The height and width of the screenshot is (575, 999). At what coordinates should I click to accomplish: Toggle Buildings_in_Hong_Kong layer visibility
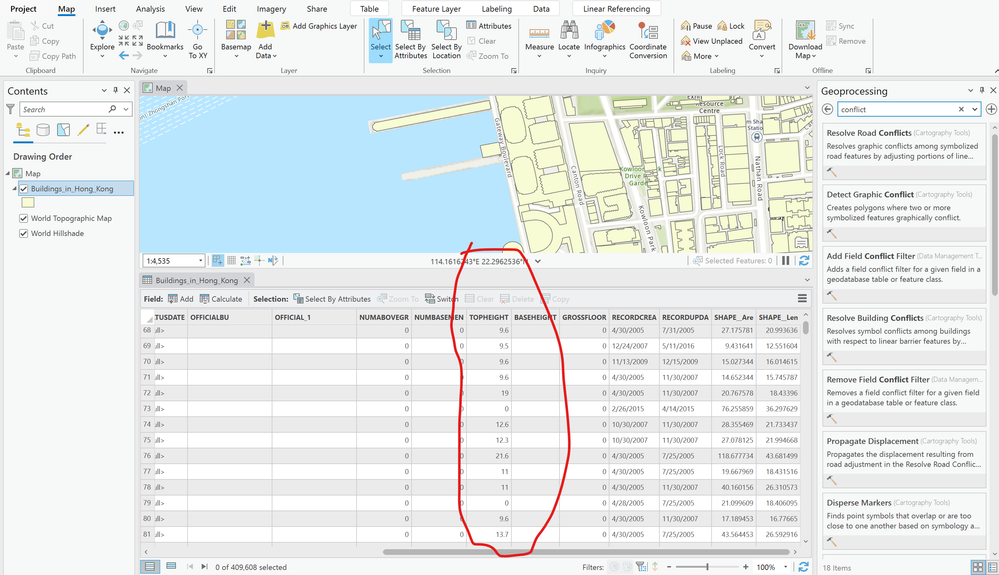click(24, 188)
